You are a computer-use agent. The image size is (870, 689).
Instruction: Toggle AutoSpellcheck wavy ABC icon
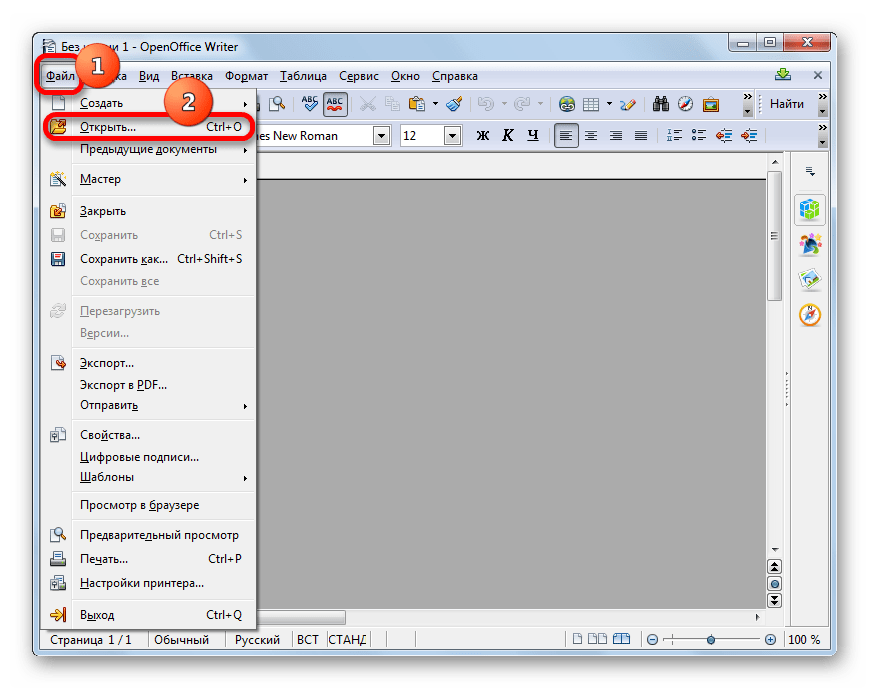pos(335,104)
